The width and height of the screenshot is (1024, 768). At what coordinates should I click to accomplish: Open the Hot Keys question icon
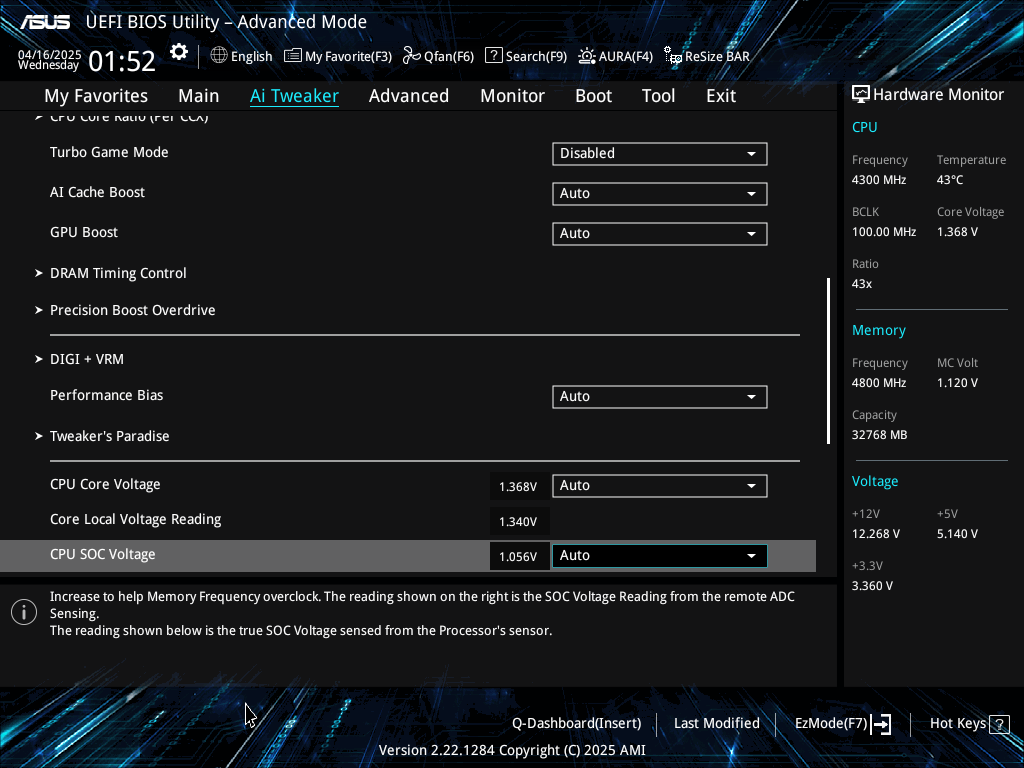[999, 724]
